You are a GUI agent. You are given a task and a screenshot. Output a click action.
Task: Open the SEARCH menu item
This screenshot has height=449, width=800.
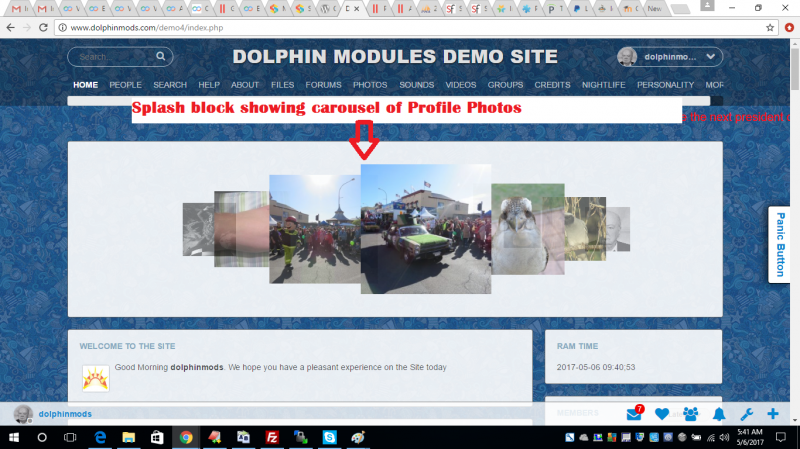[x=170, y=85]
